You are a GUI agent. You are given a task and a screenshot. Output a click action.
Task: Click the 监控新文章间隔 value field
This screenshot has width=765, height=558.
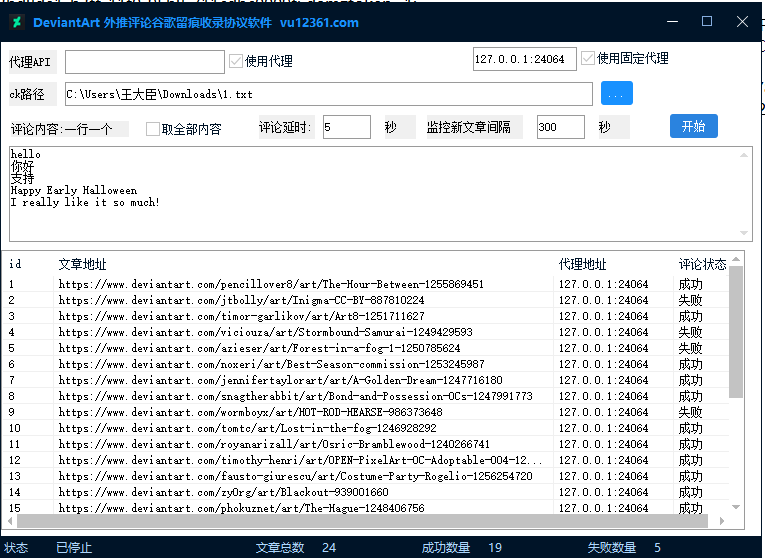click(x=561, y=127)
